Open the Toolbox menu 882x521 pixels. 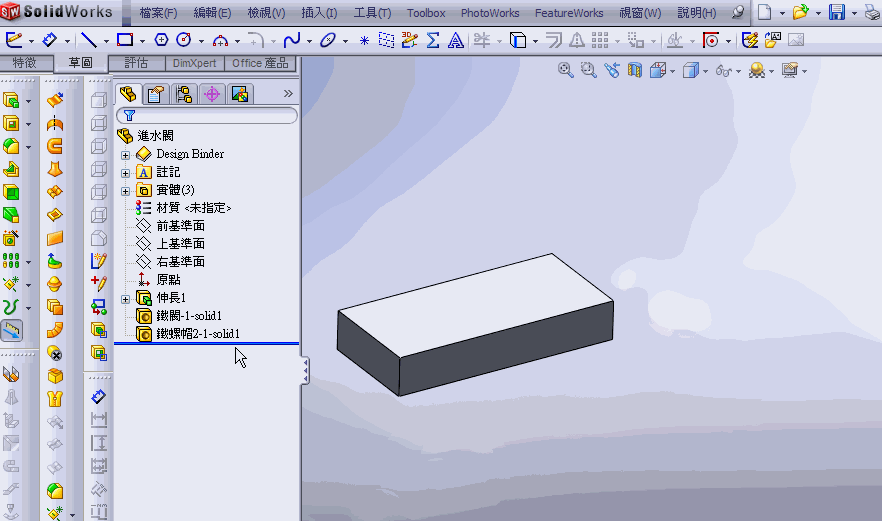(x=426, y=12)
